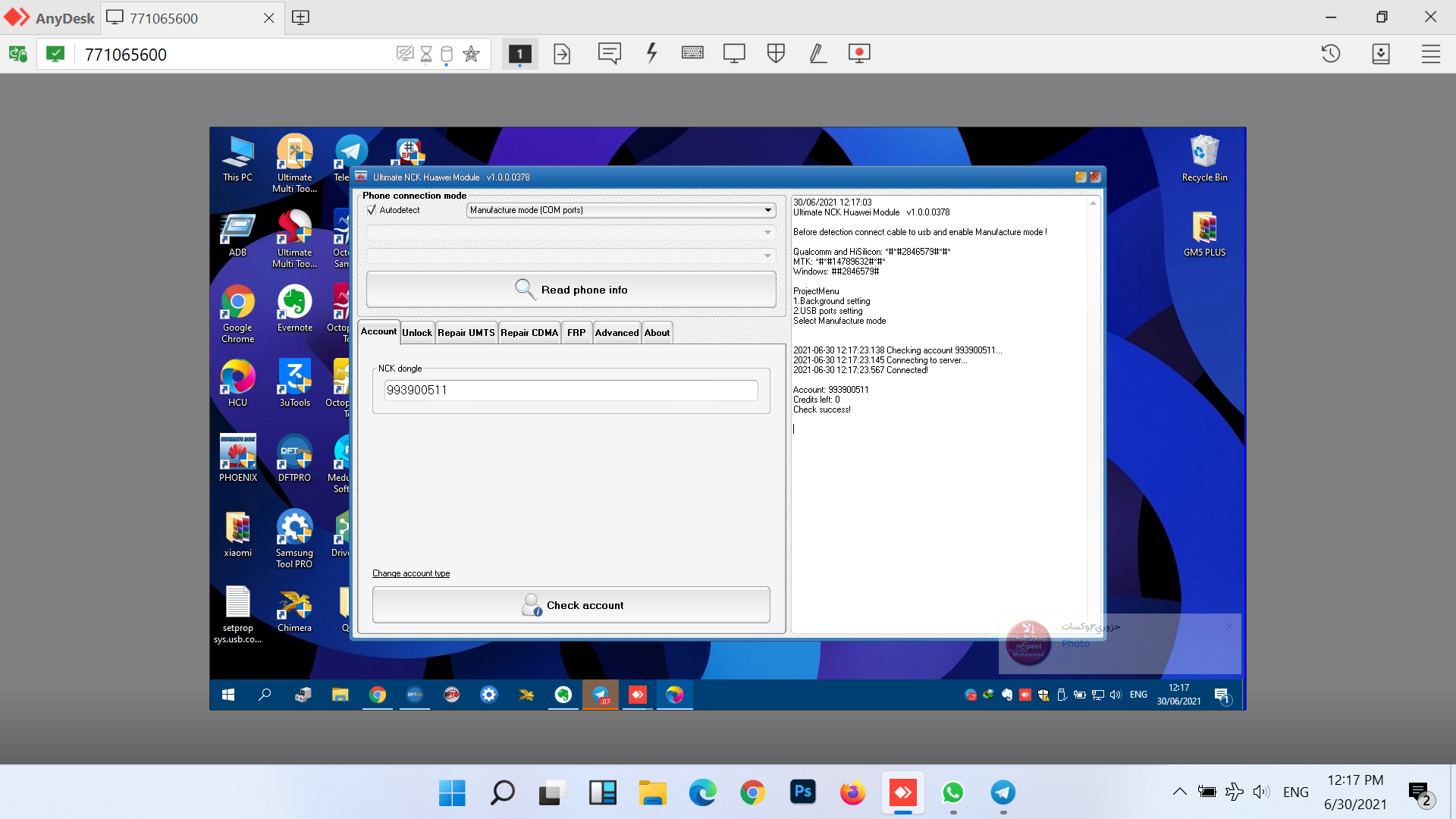Open AnyDesk session history icon
The width and height of the screenshot is (1456, 819).
[1331, 54]
